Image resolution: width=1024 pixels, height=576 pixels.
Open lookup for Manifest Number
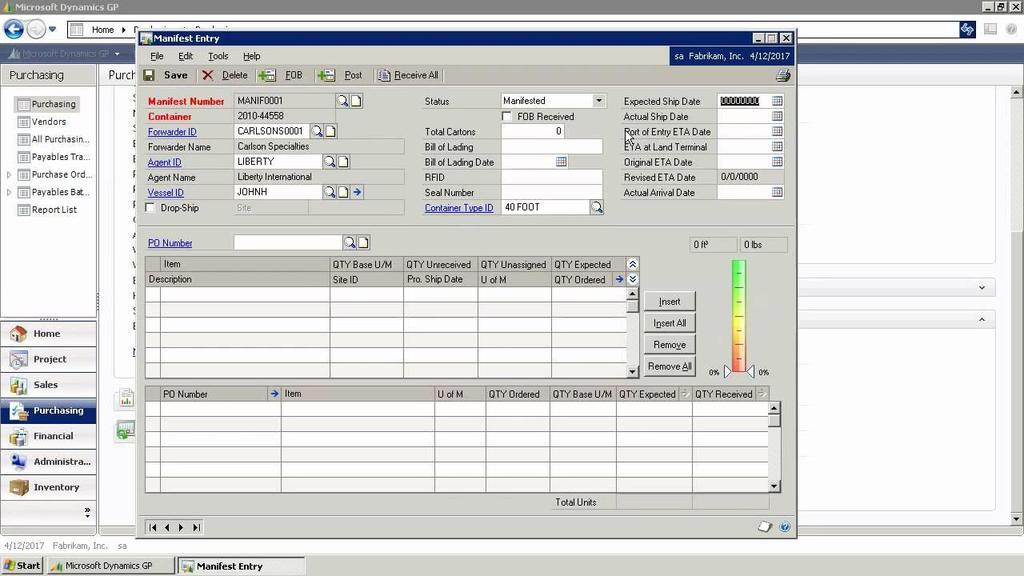click(342, 101)
